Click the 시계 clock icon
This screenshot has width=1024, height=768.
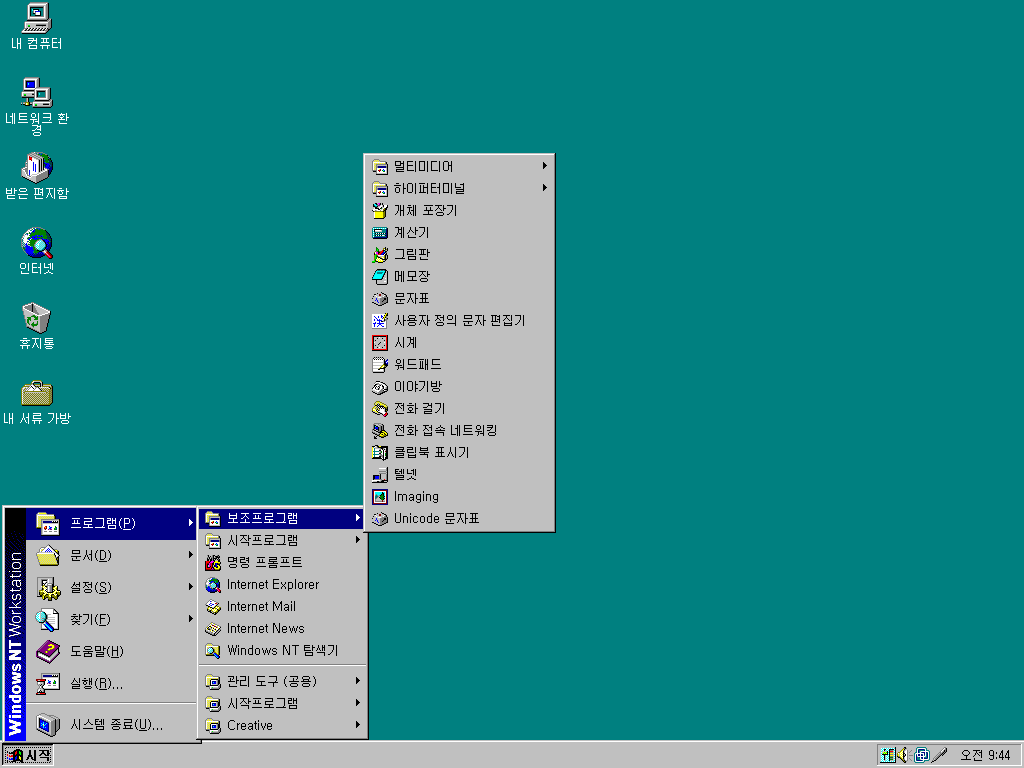click(x=379, y=342)
